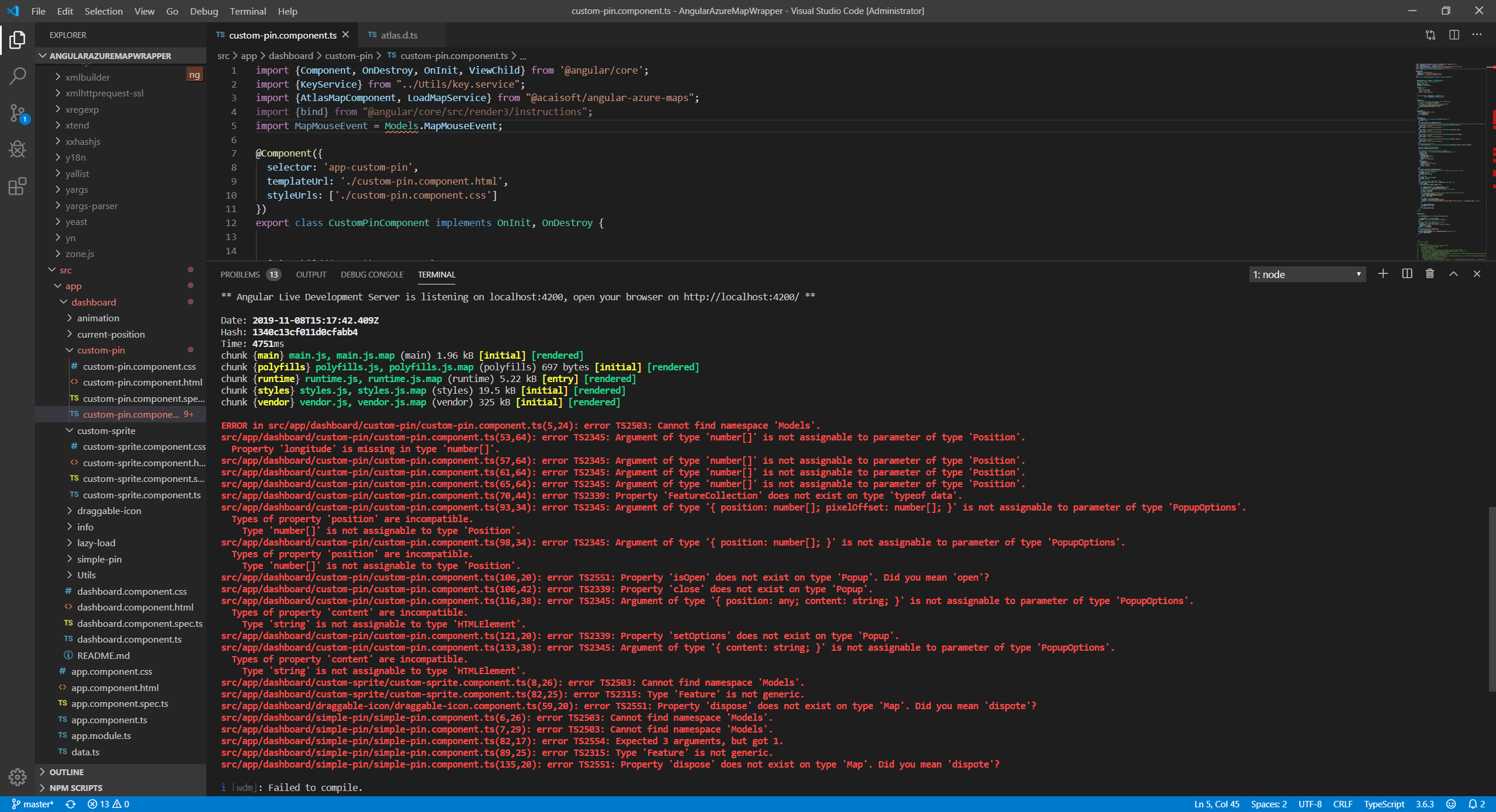1496x812 pixels.
Task: Open the Search view icon
Action: [18, 76]
